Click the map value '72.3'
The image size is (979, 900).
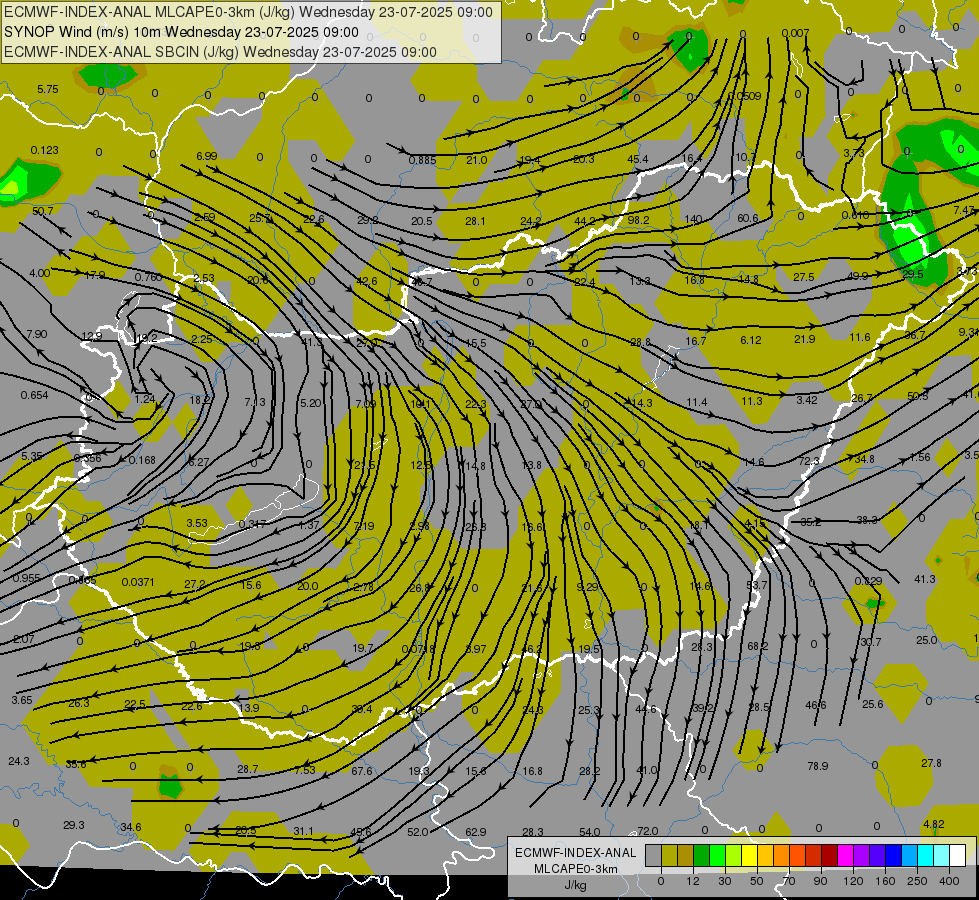pos(809,461)
